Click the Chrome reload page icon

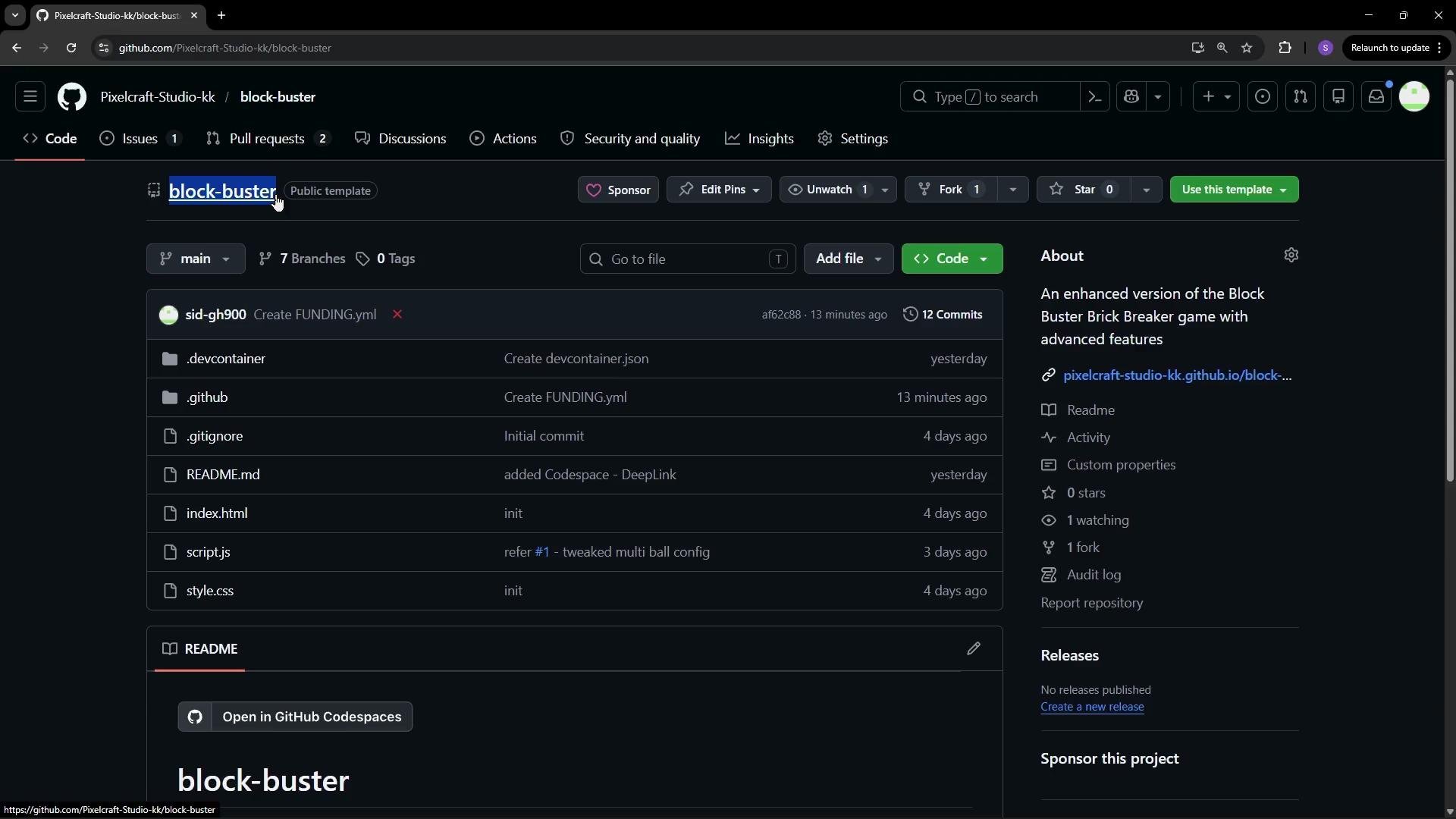click(x=71, y=48)
